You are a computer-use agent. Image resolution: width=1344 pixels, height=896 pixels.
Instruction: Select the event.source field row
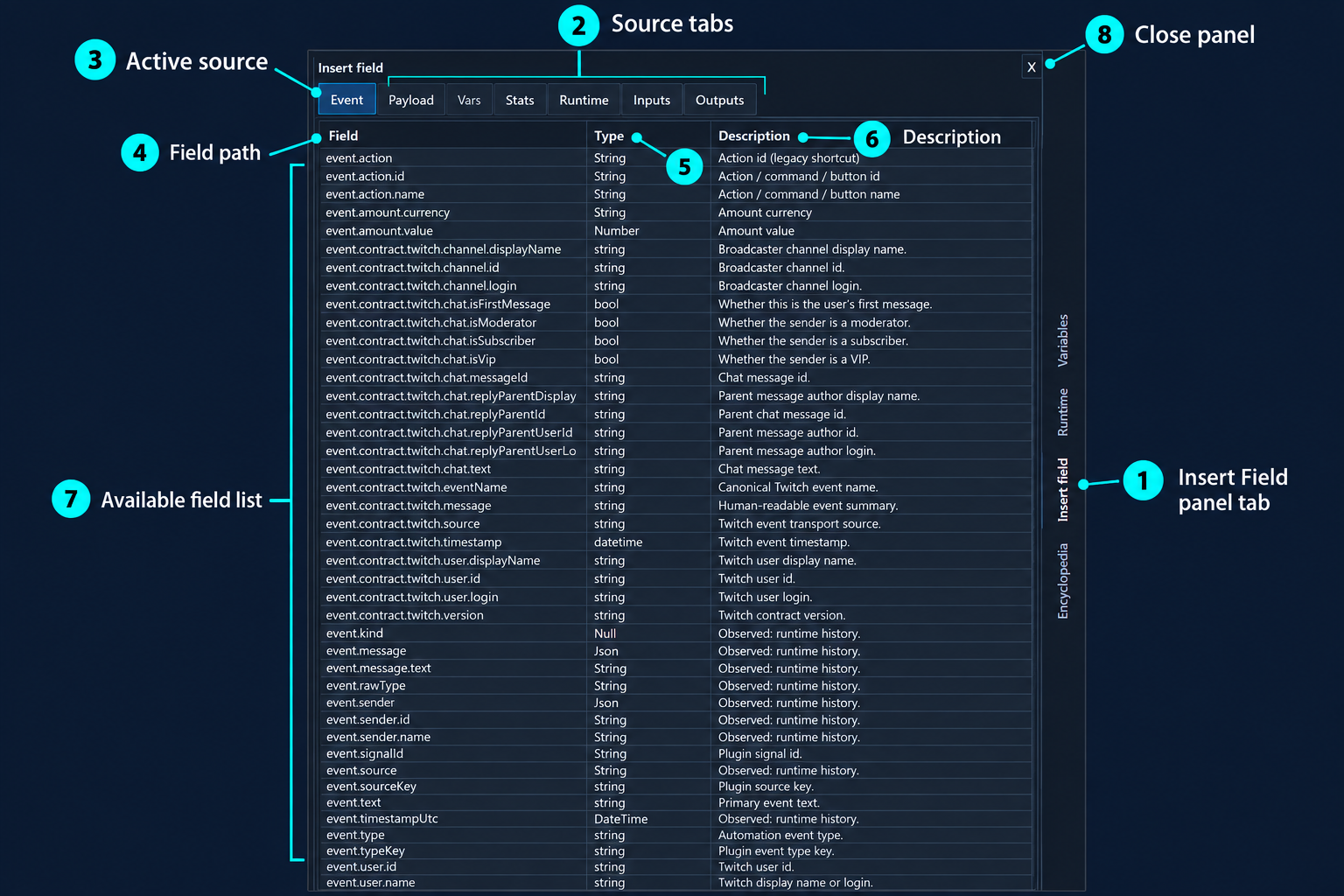pos(675,770)
